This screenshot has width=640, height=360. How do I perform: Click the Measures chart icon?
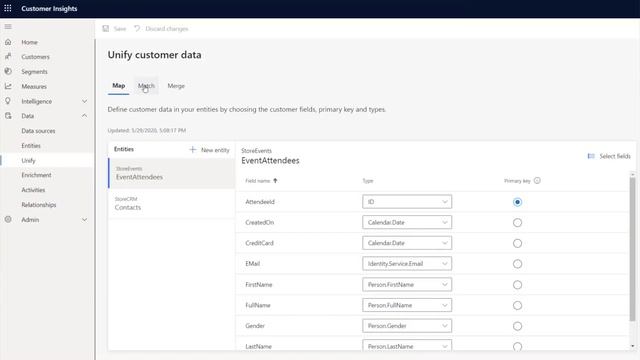click(8, 86)
